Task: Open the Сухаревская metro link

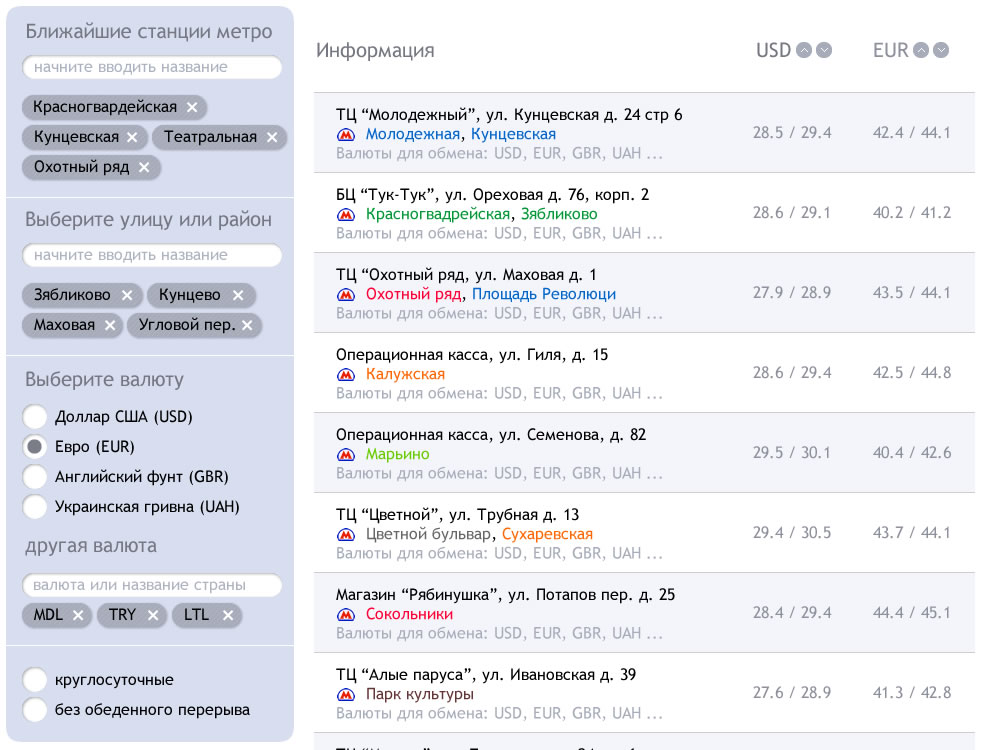Action: (547, 534)
